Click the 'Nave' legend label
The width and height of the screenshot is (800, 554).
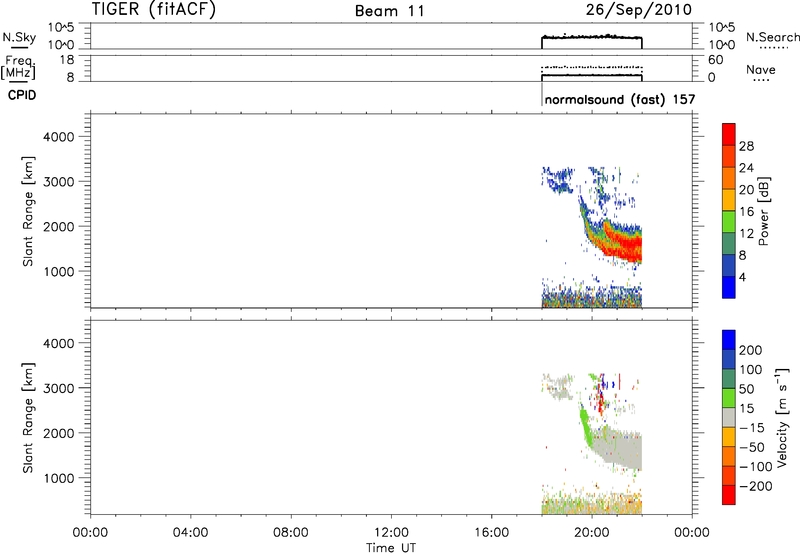[x=761, y=69]
